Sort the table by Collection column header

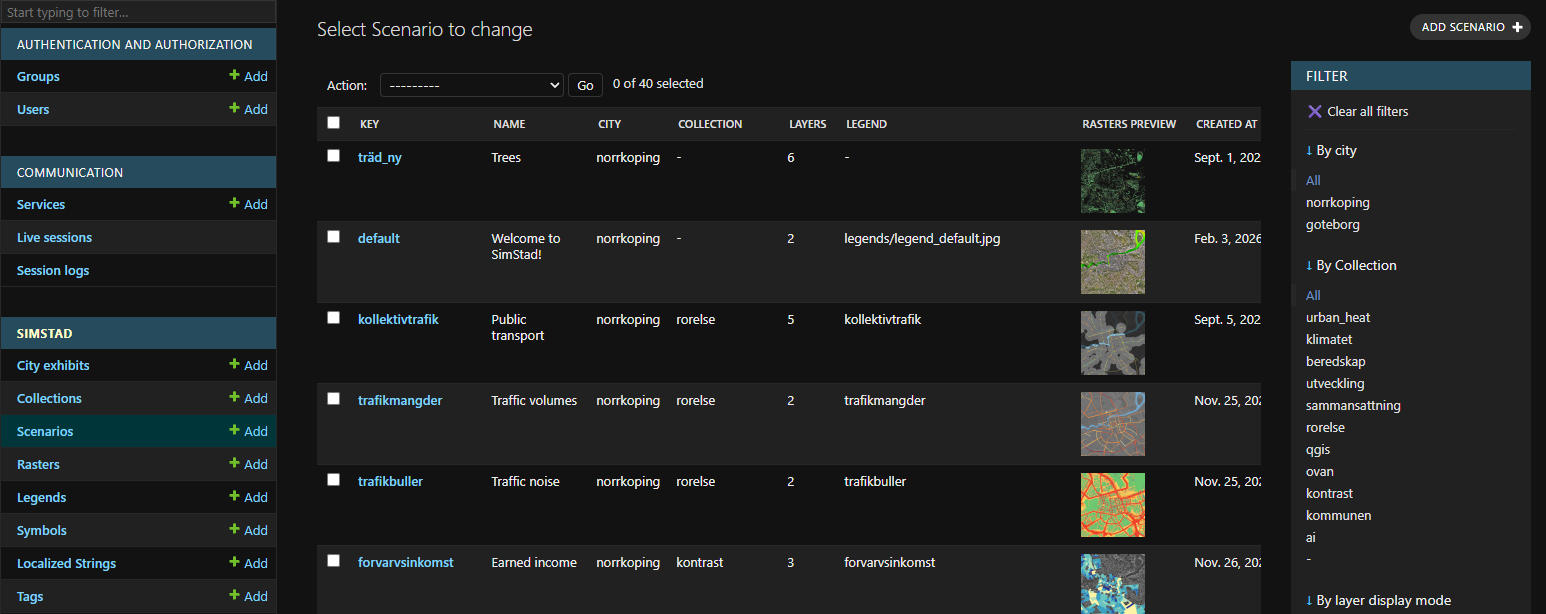point(710,124)
